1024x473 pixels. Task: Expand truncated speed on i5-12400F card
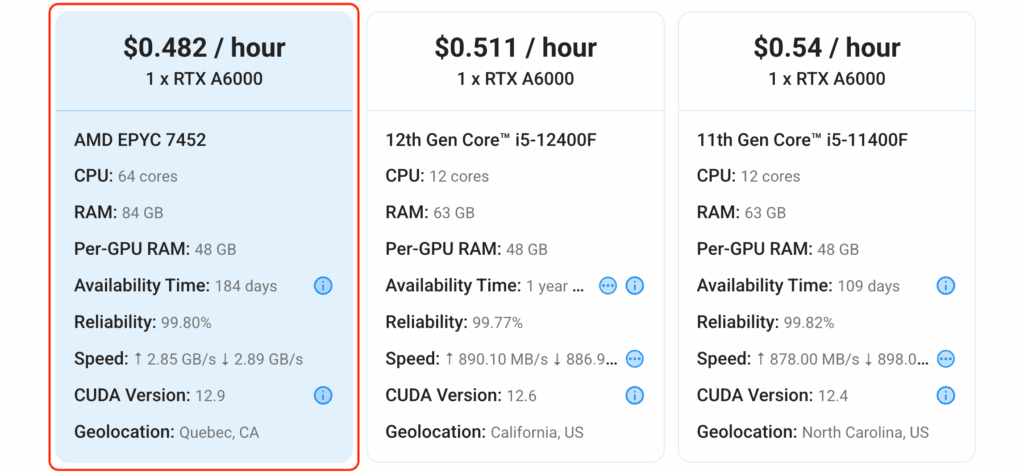[x=635, y=359]
